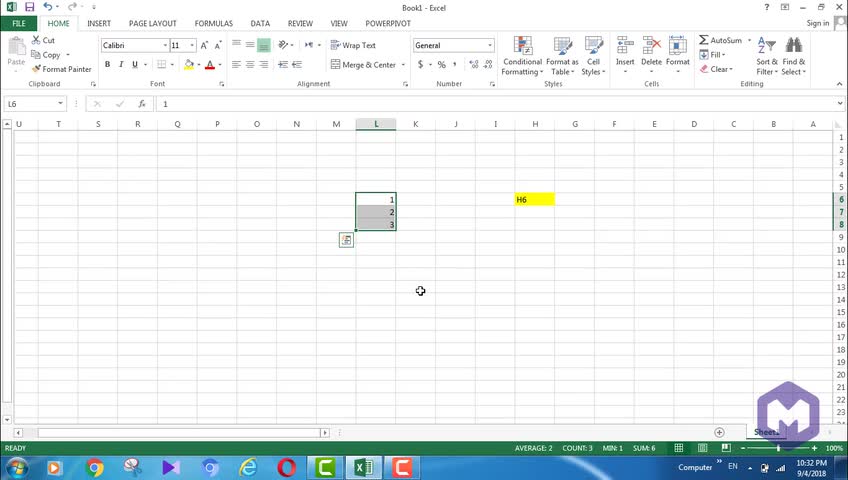Click the Name Box showing L6
848x480 pixels.
pyautogui.click(x=30, y=104)
